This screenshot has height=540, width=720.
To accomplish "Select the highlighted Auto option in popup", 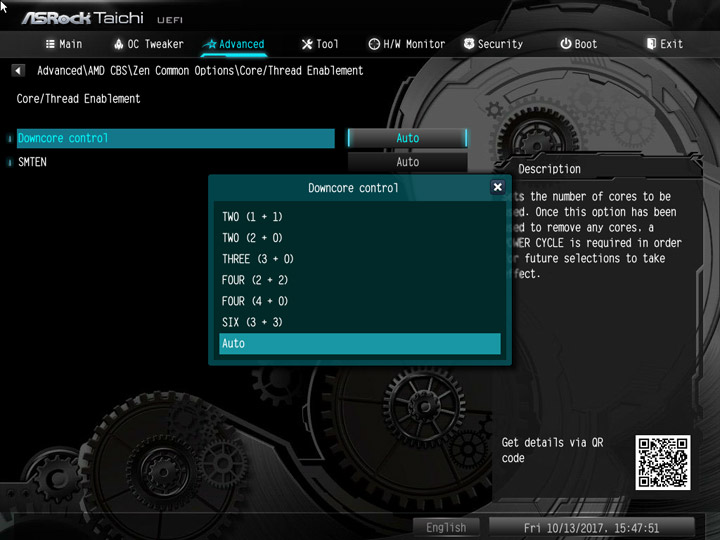I will 360,343.
